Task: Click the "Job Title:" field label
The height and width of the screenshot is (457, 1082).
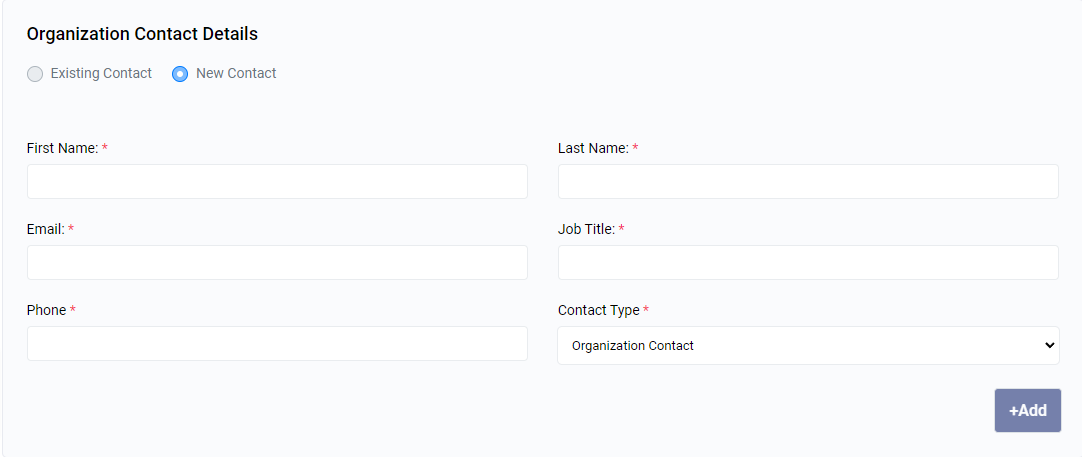Action: (x=586, y=229)
